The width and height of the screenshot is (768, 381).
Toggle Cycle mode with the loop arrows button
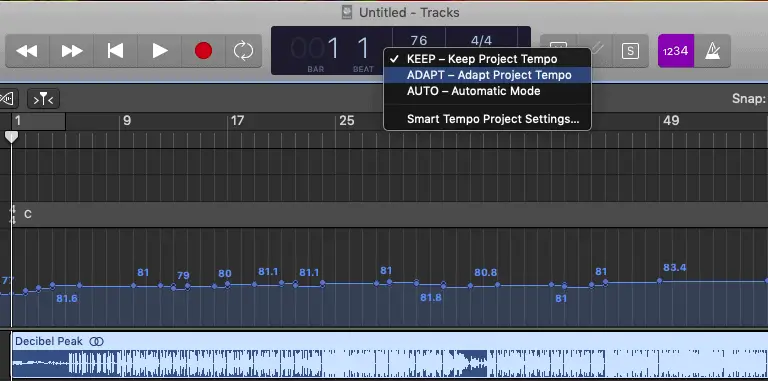(243, 51)
